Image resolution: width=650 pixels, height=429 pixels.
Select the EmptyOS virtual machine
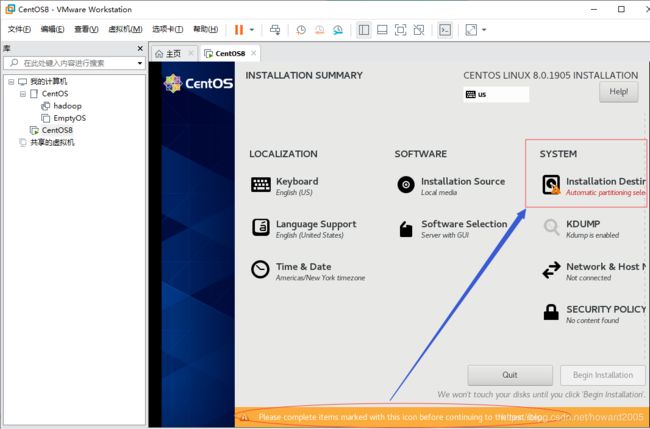coord(70,118)
